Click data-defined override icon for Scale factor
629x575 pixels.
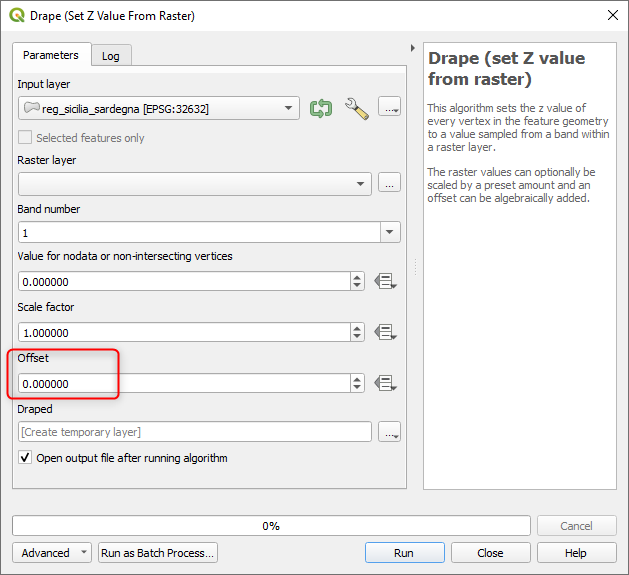pyautogui.click(x=386, y=332)
